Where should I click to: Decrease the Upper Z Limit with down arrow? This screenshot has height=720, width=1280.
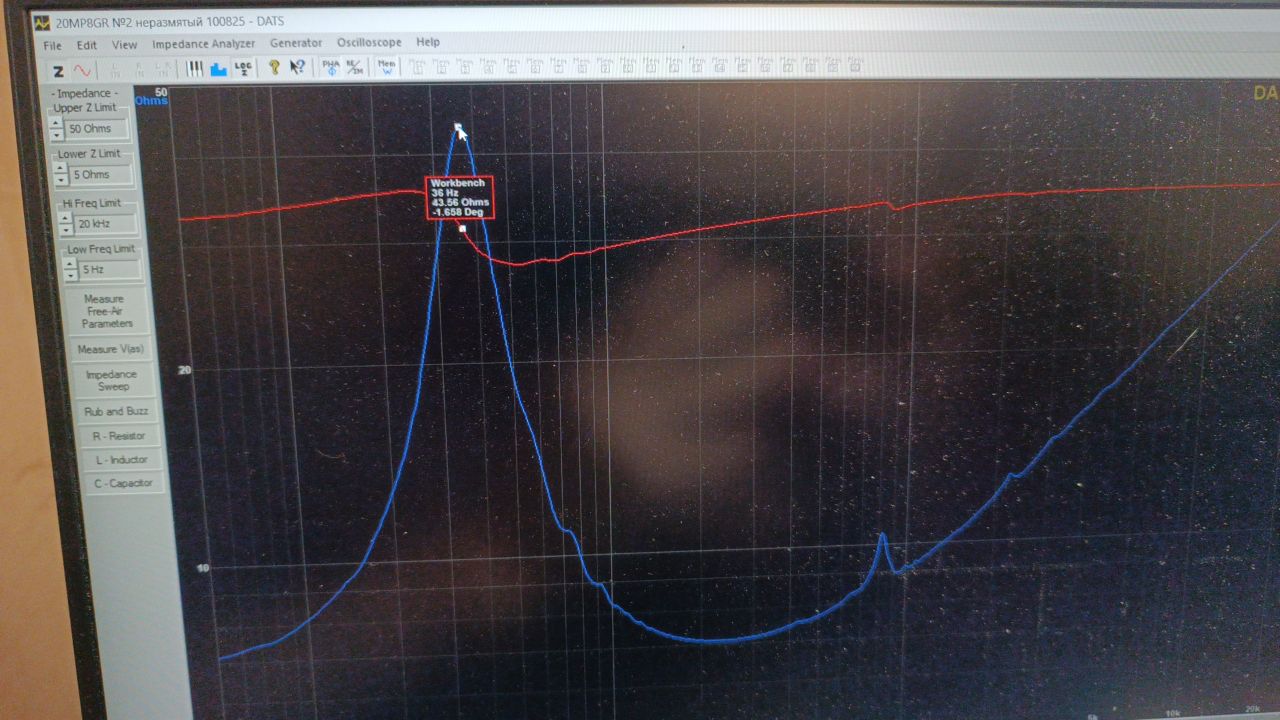point(56,134)
